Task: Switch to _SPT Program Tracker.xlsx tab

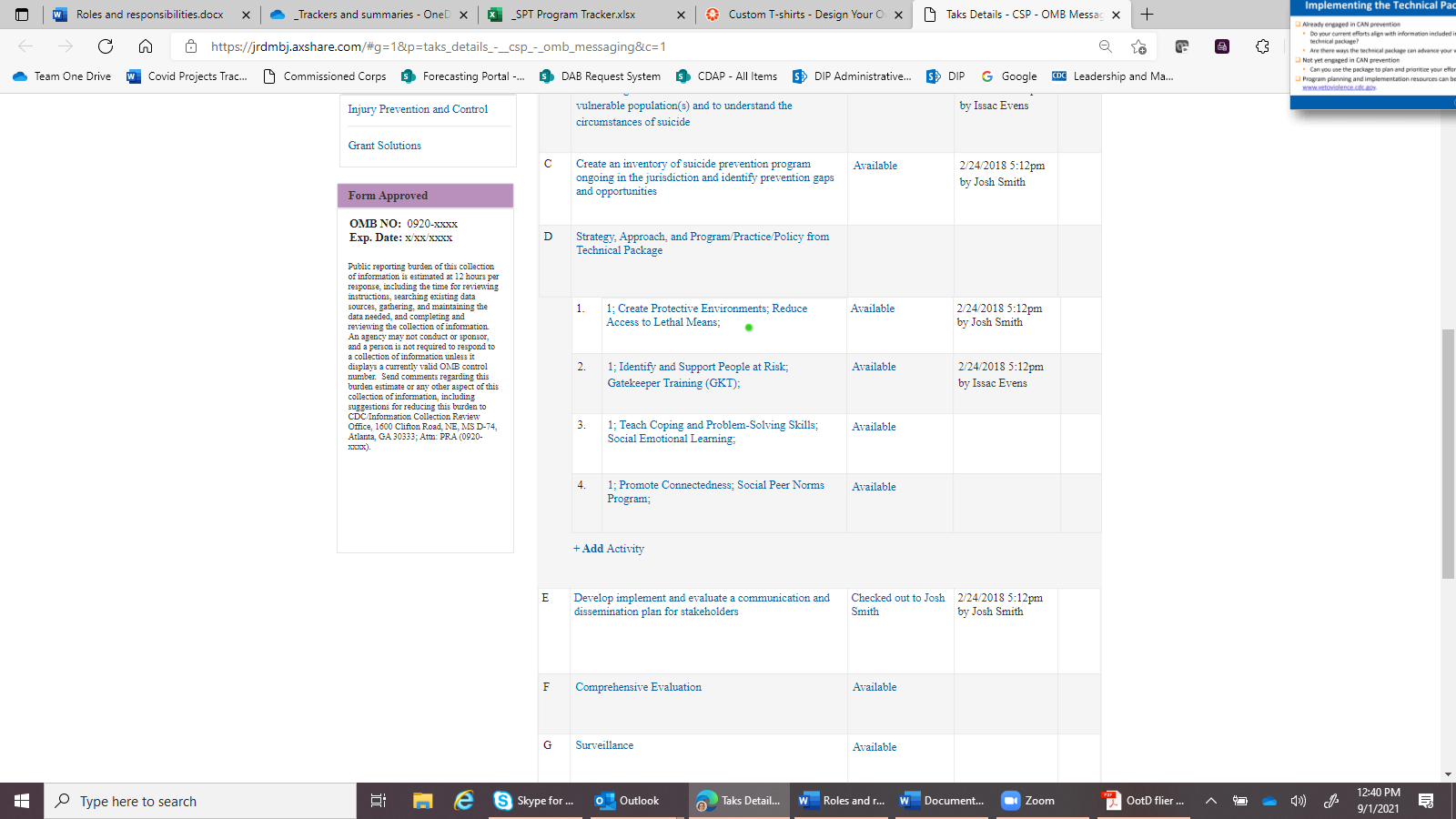Action: coord(585,15)
